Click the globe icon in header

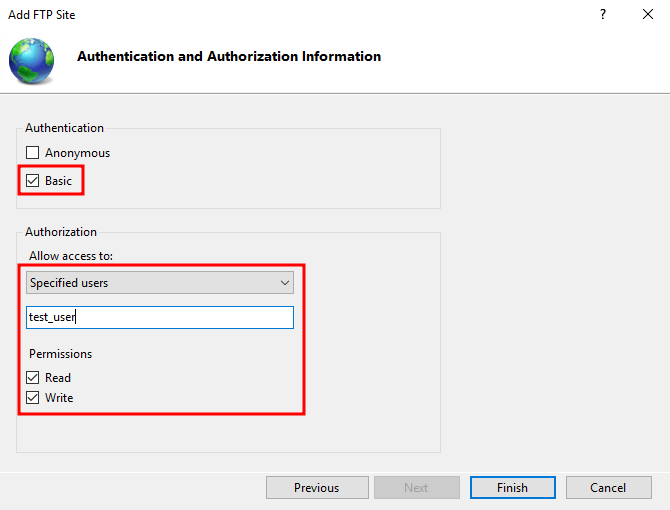point(32,60)
